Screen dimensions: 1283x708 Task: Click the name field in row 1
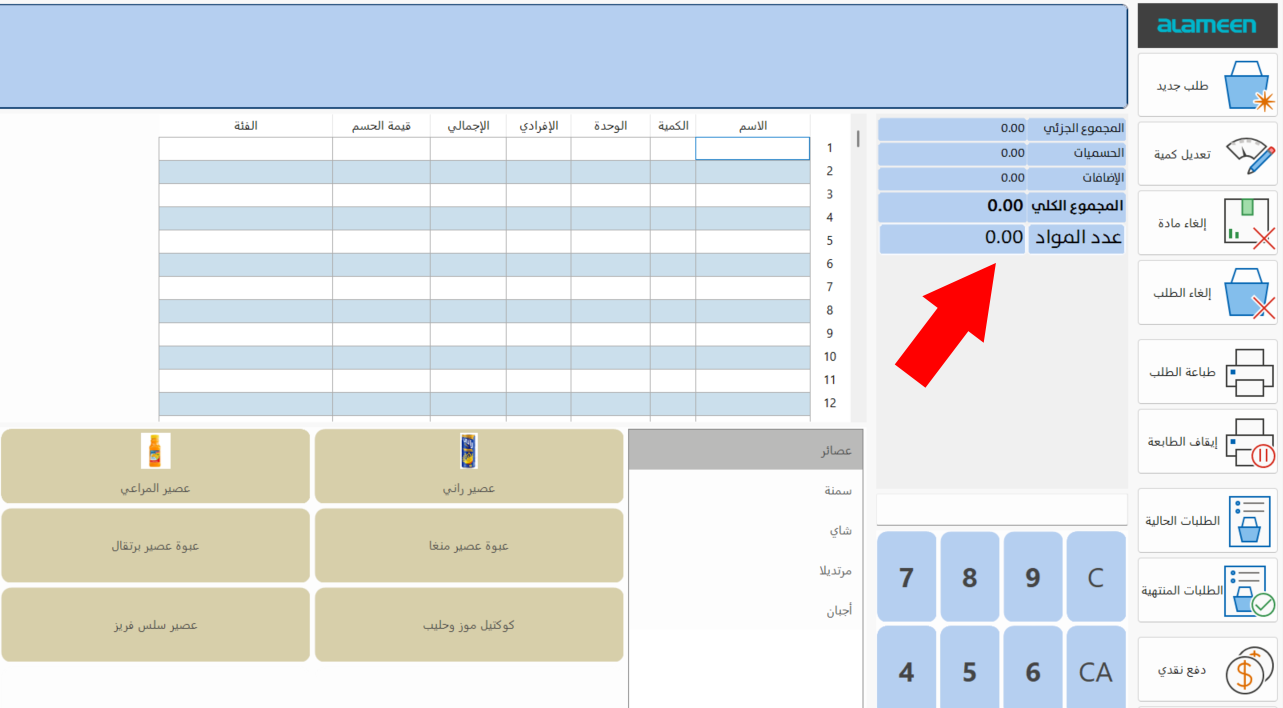[753, 148]
